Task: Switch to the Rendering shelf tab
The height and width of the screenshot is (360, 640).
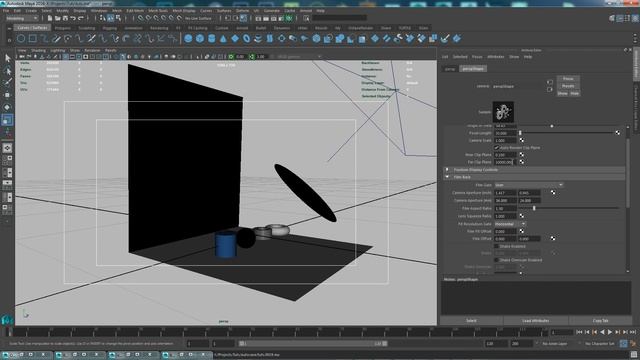Action: (159, 28)
